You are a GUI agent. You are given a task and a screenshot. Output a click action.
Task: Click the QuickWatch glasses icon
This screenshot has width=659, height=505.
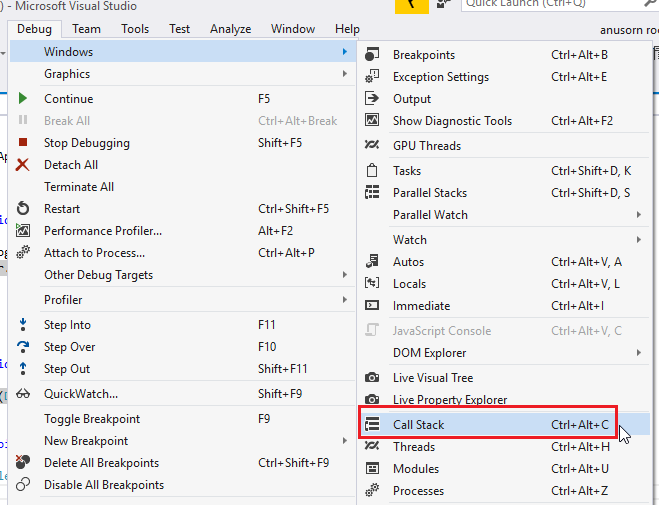click(x=23, y=394)
